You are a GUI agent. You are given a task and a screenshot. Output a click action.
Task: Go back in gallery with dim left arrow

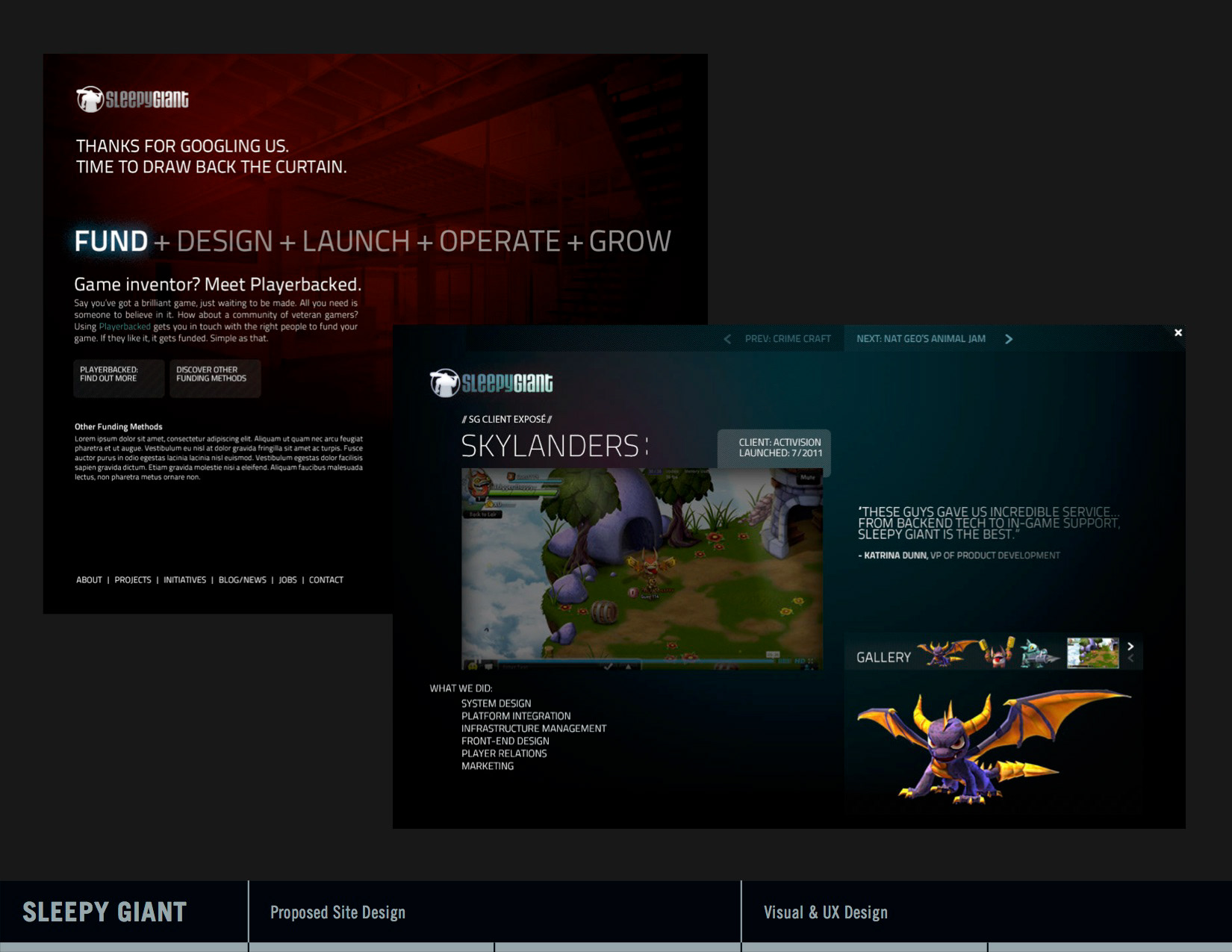coord(1130,659)
